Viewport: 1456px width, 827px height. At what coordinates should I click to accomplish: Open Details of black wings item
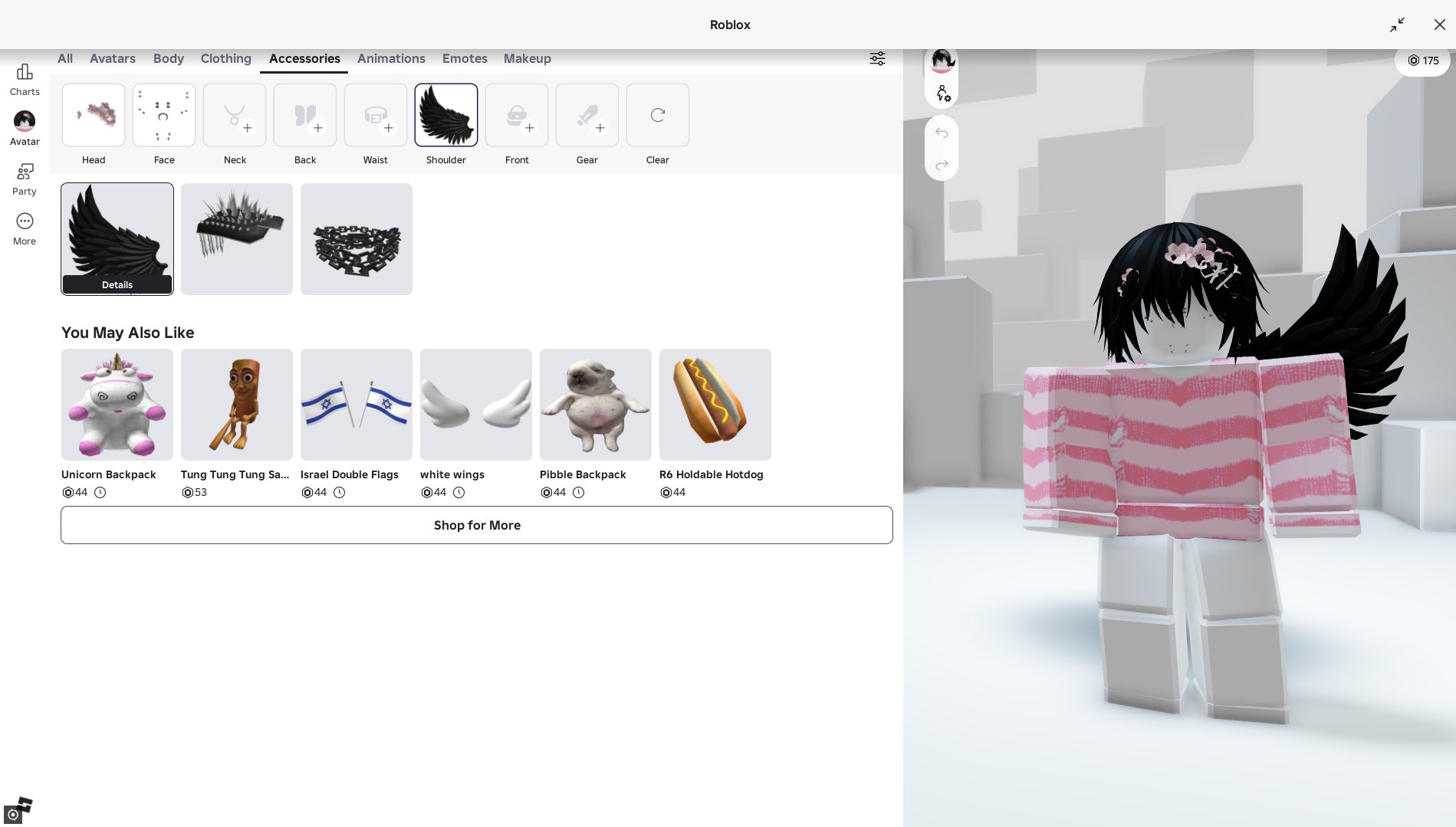coord(117,284)
